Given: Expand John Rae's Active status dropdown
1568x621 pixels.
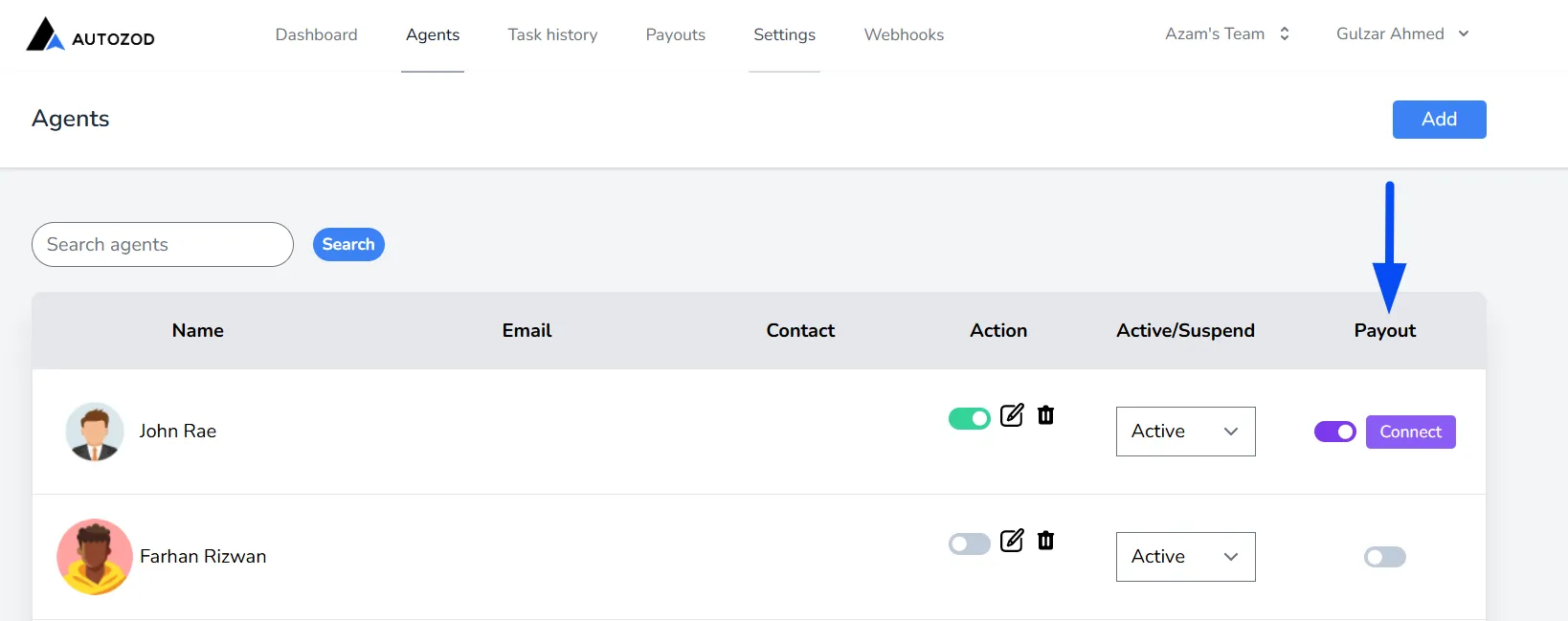Looking at the screenshot, I should [x=1186, y=432].
